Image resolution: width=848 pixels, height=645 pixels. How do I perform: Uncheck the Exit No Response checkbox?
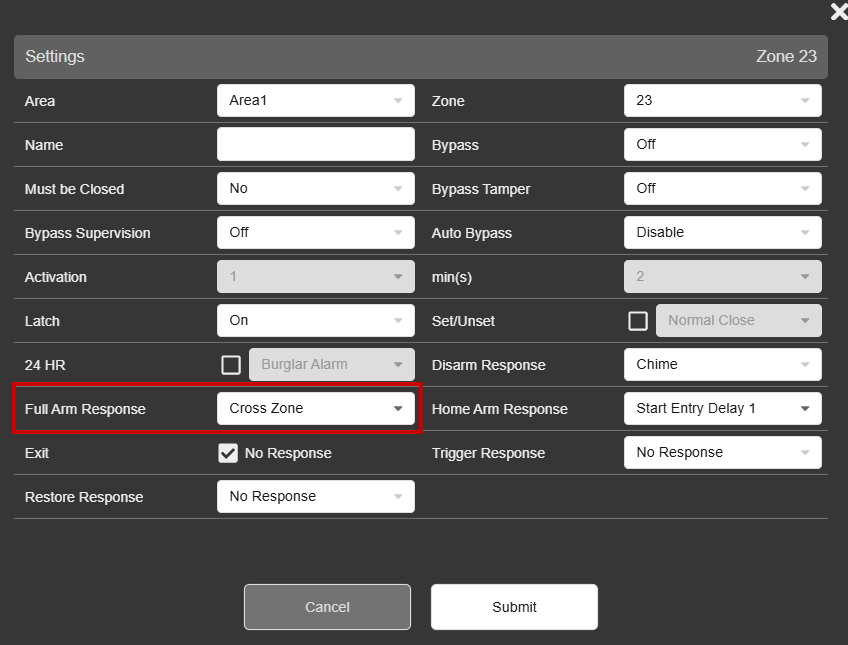click(228, 453)
